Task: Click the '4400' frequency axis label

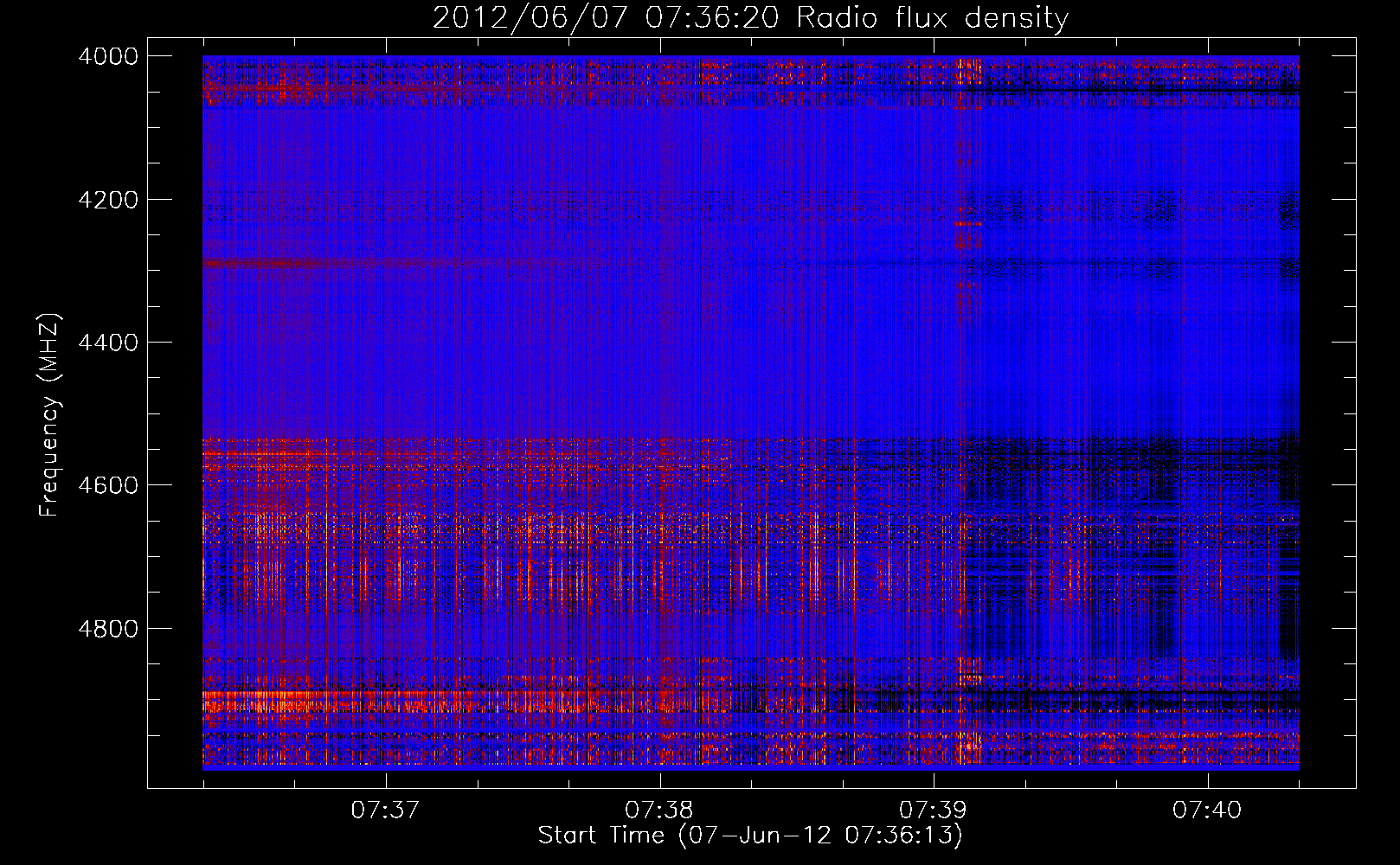Action: (108, 343)
